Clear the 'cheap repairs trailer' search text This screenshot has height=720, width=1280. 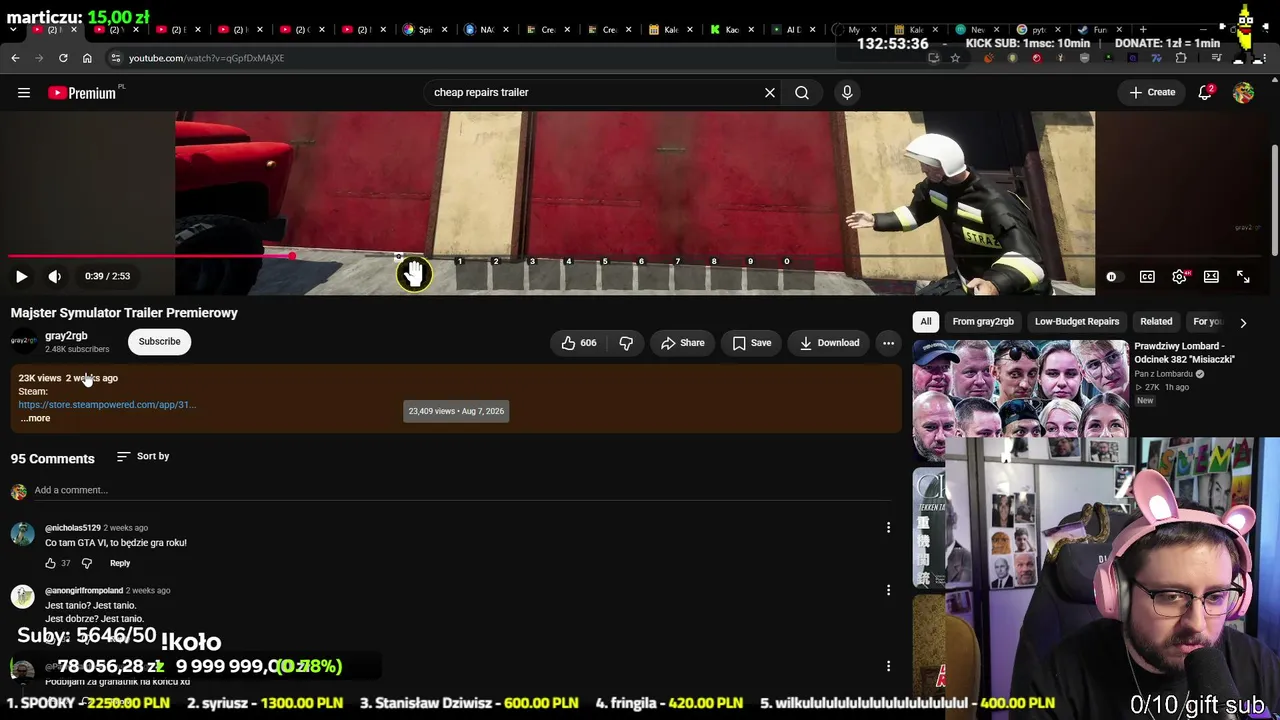pyautogui.click(x=770, y=93)
